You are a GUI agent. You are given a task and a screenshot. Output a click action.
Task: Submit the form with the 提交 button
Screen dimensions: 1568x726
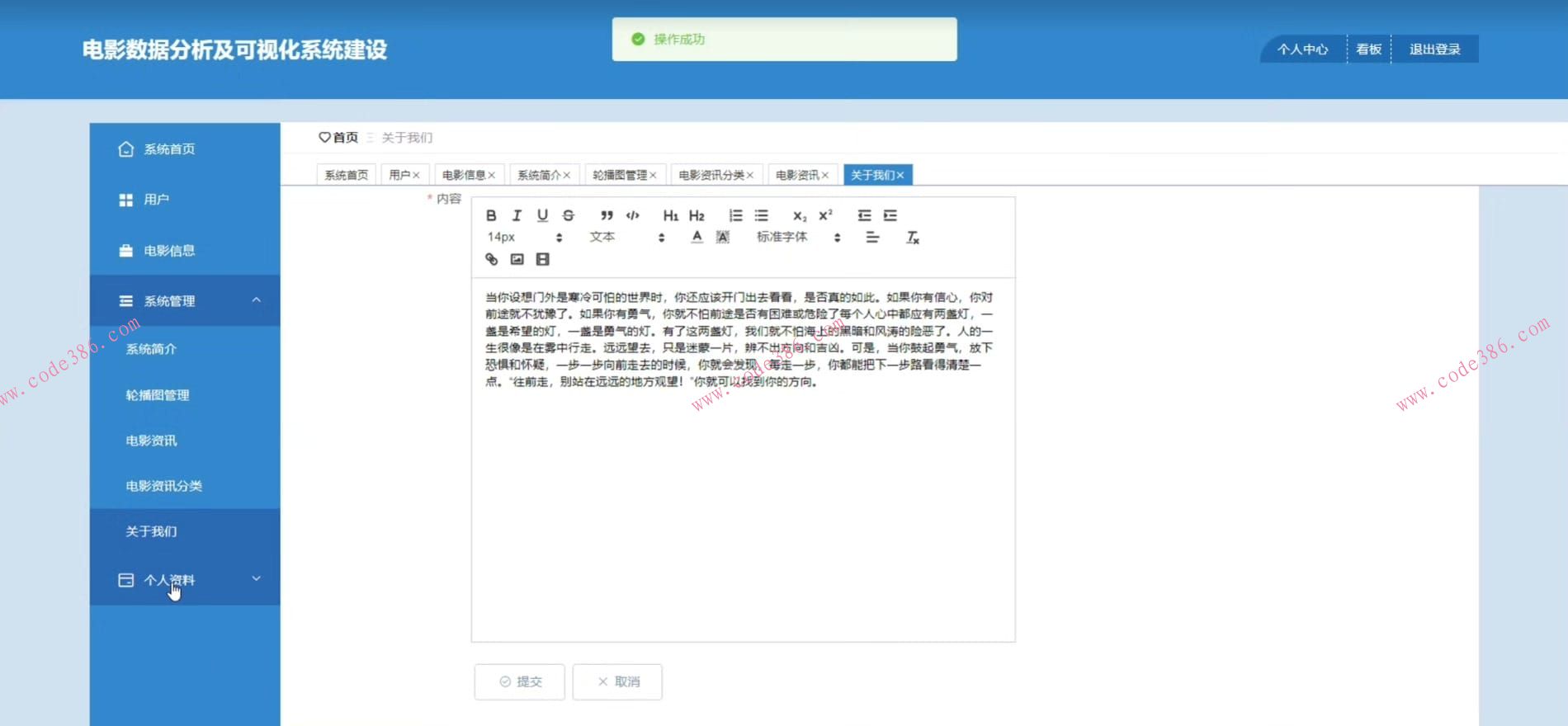click(x=519, y=681)
